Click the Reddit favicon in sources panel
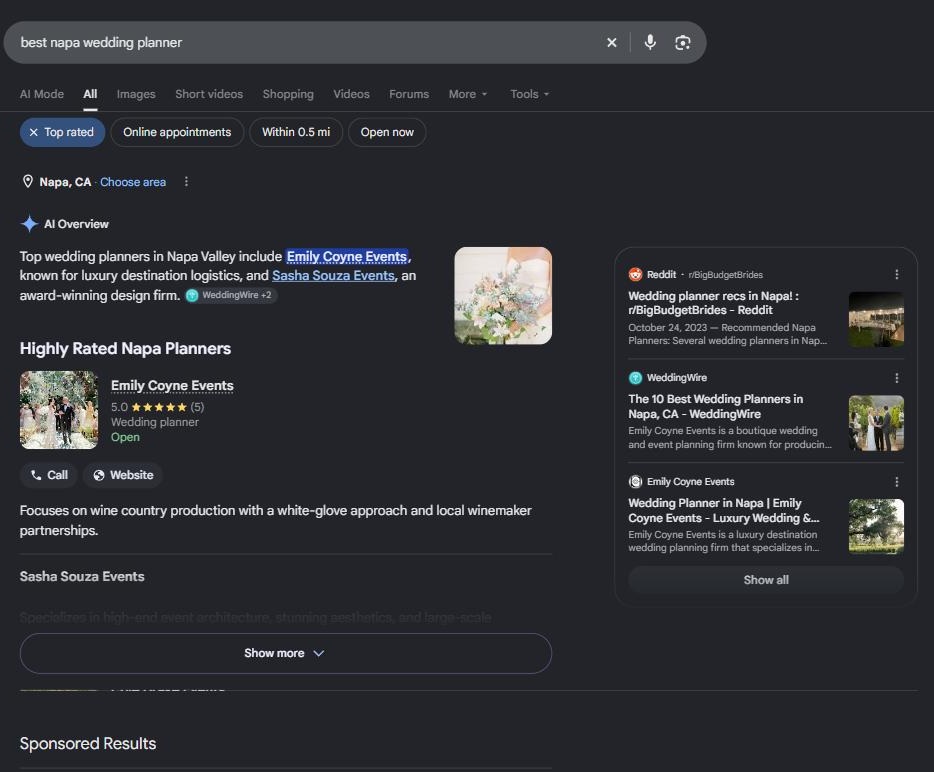Image resolution: width=934 pixels, height=772 pixels. pos(636,275)
